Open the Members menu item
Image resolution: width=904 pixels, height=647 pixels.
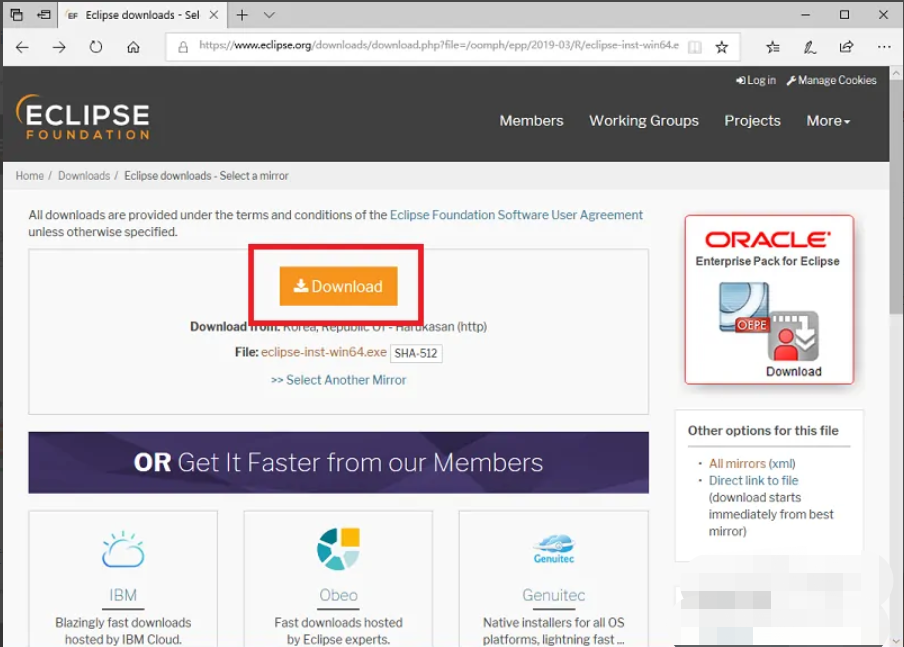(531, 120)
